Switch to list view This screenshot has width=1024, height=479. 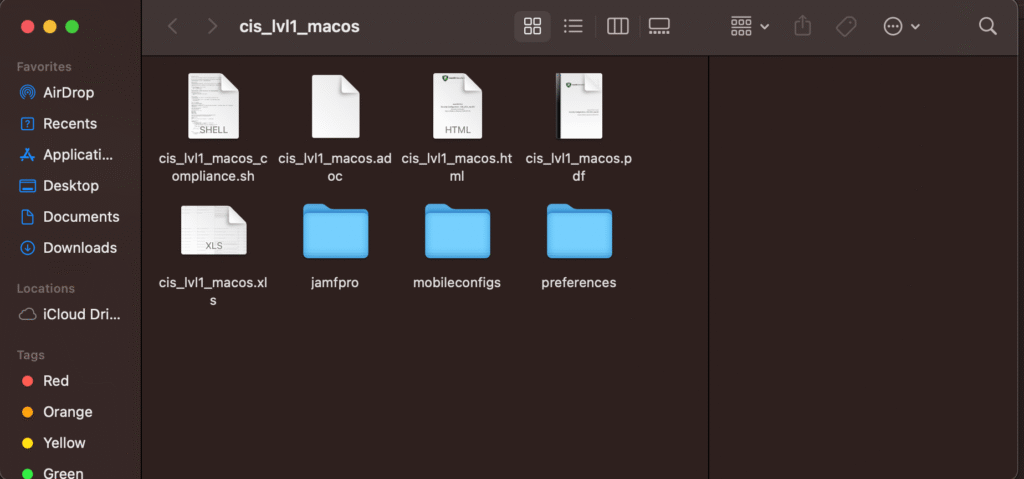[574, 27]
